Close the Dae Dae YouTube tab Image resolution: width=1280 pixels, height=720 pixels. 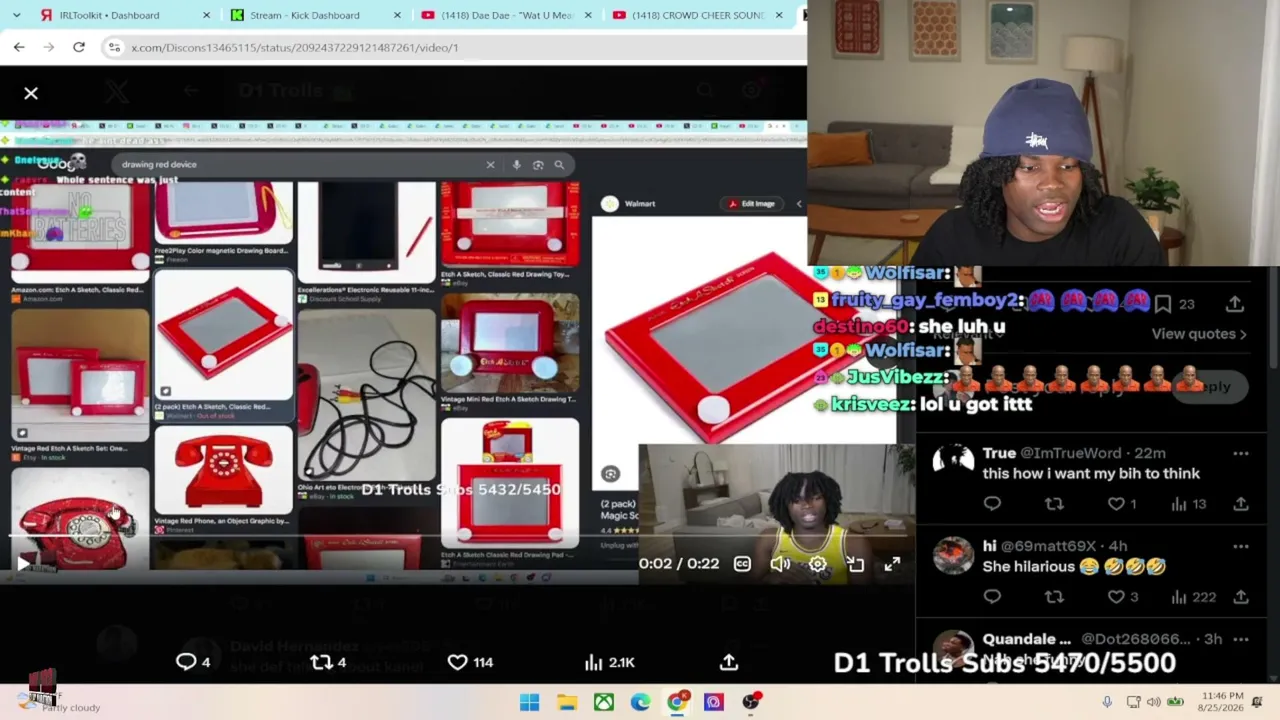[588, 15]
